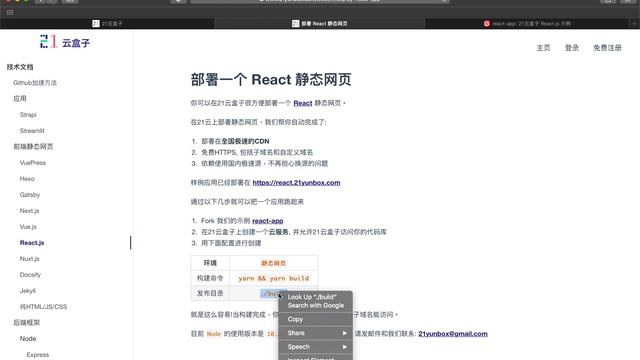This screenshot has width=640, height=360.
Task: Click the 静态网页 table cell
Action: pos(273,263)
